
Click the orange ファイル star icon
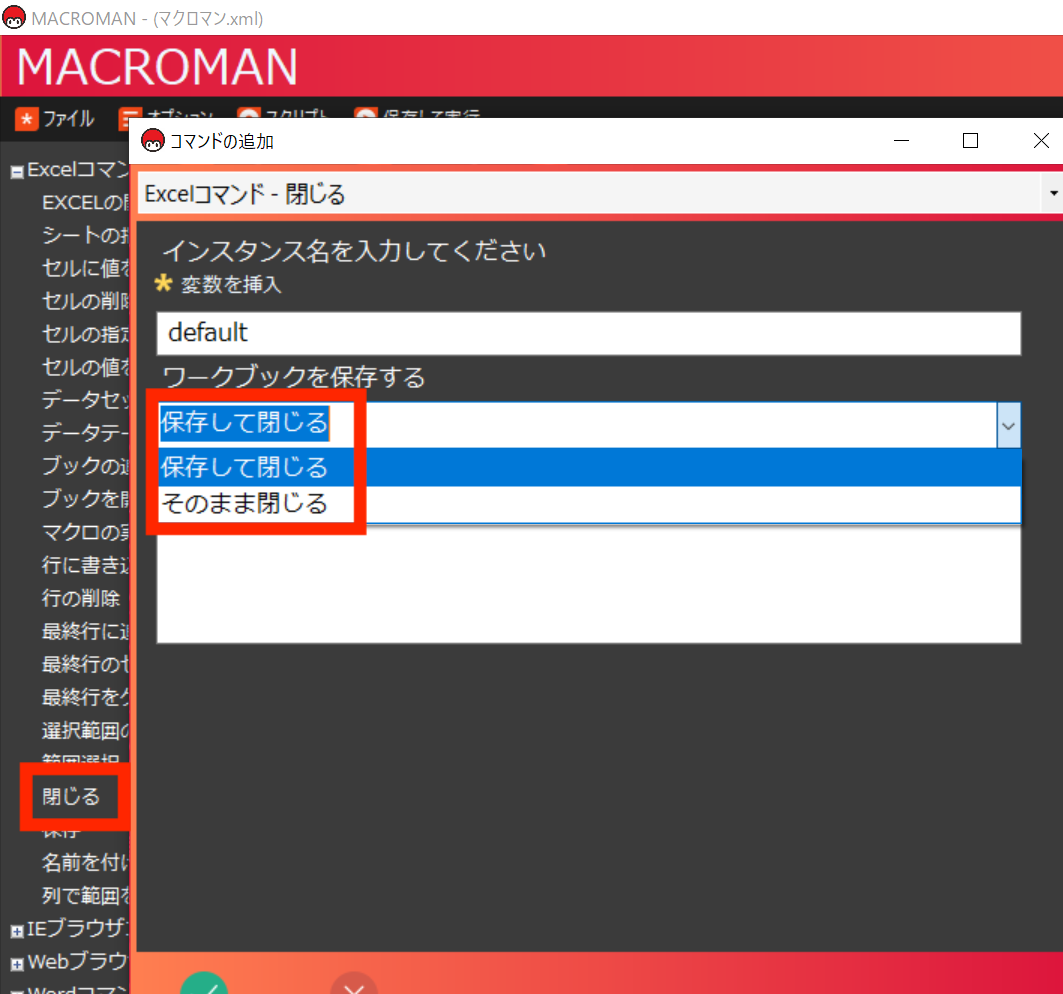pyautogui.click(x=26, y=119)
